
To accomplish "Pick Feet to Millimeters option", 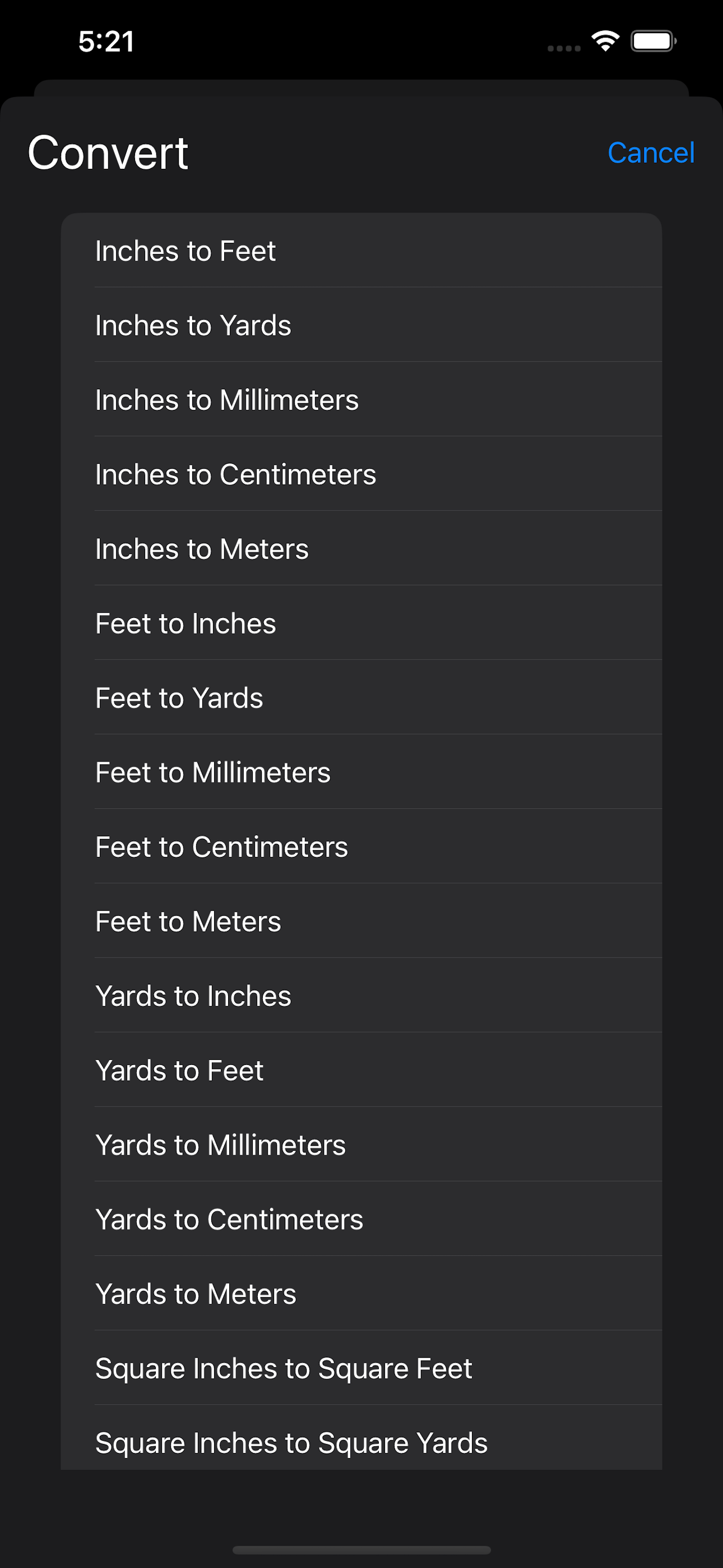I will pos(361,772).
